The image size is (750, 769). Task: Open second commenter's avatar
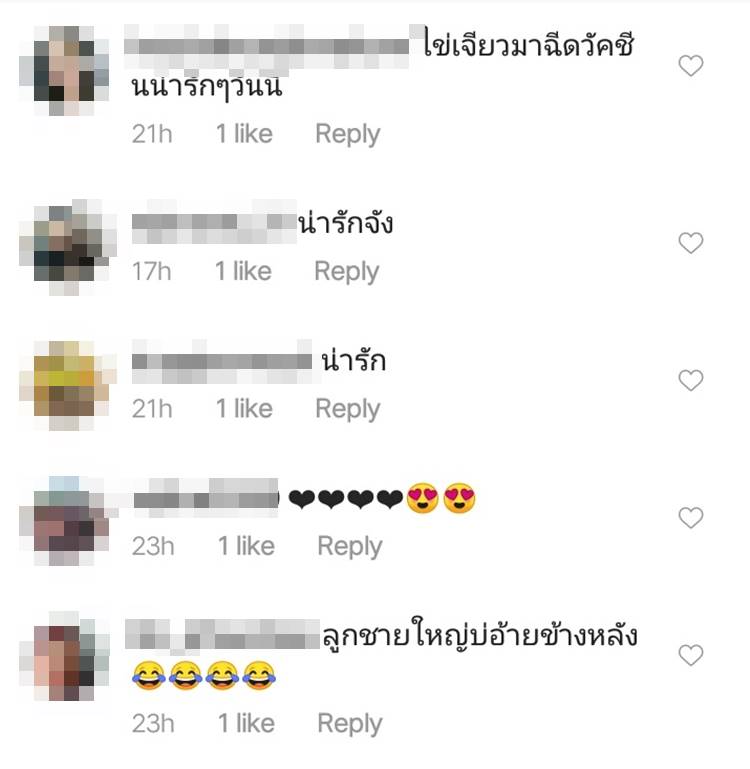[x=68, y=247]
